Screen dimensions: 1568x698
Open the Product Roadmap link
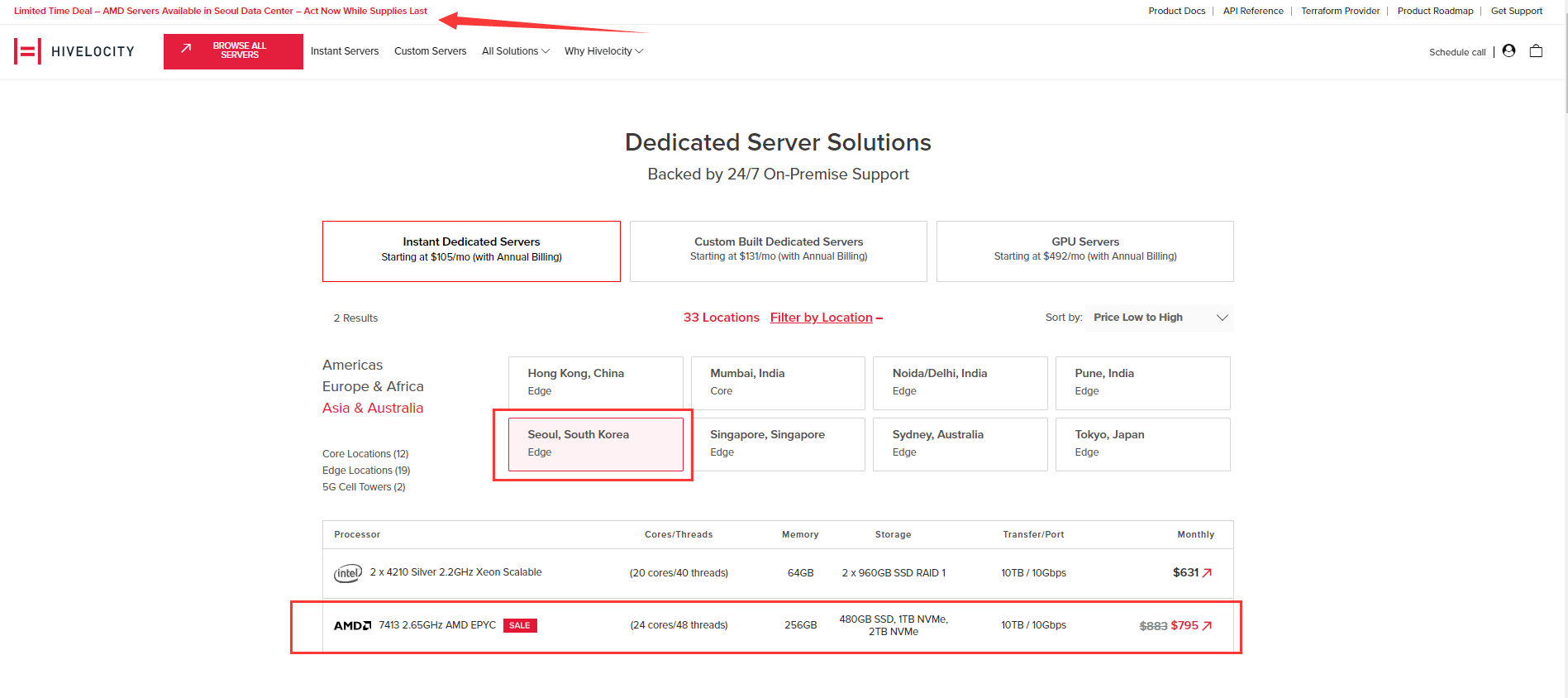(x=1435, y=11)
